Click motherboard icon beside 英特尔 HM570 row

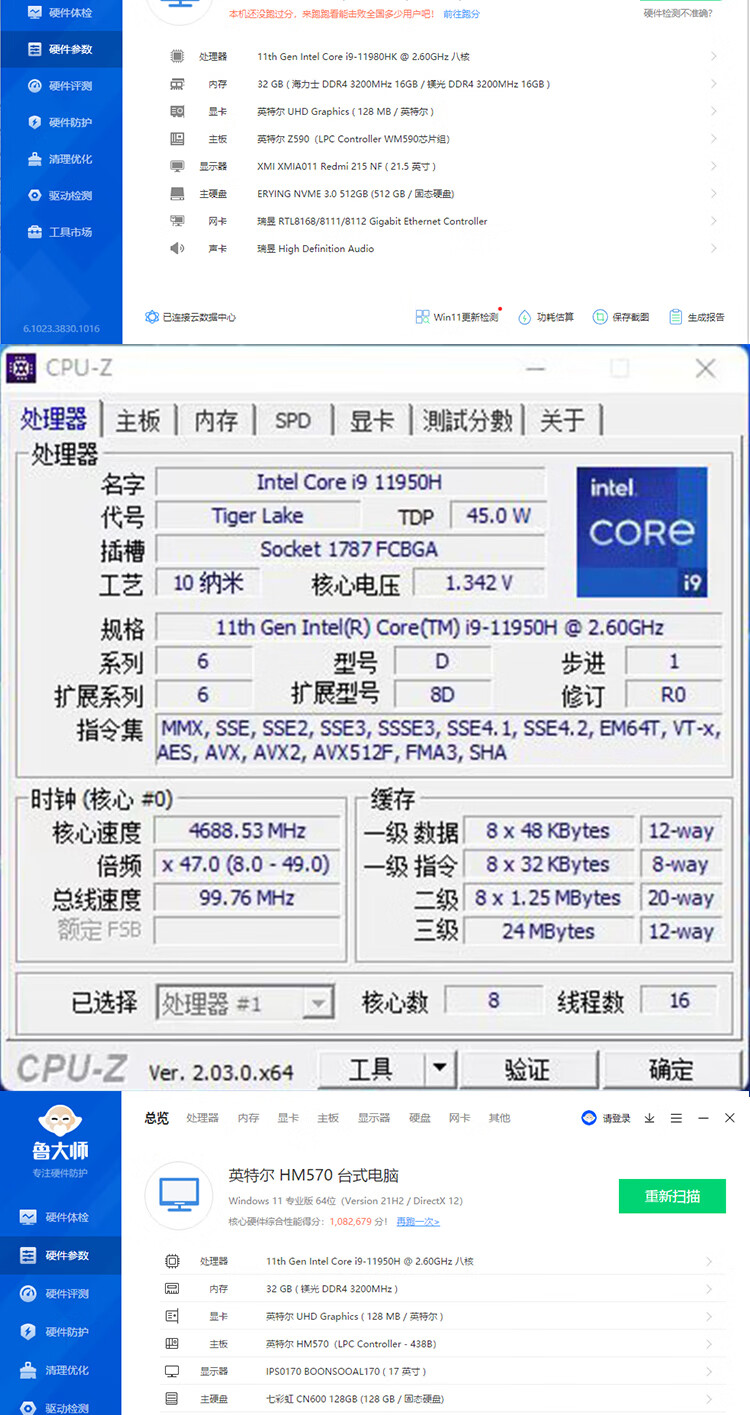tap(172, 1344)
